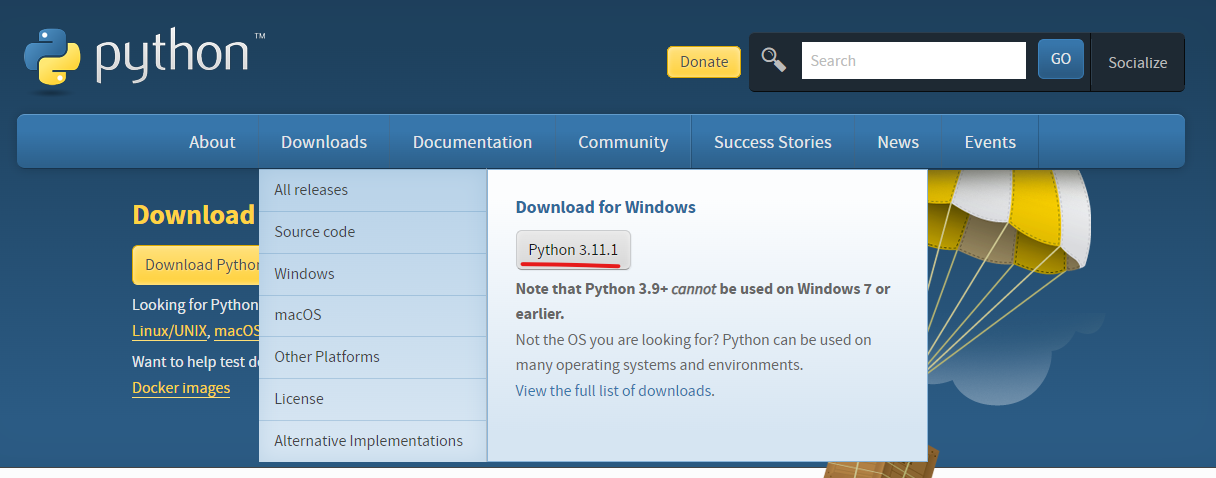The width and height of the screenshot is (1216, 478).
Task: Open the Socialize menu
Action: click(1138, 62)
